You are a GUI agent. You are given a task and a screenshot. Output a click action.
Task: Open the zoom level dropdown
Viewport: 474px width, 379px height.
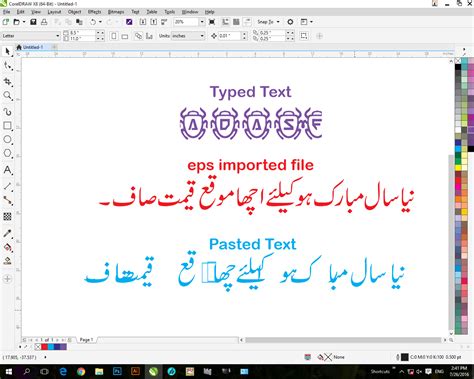pos(202,22)
